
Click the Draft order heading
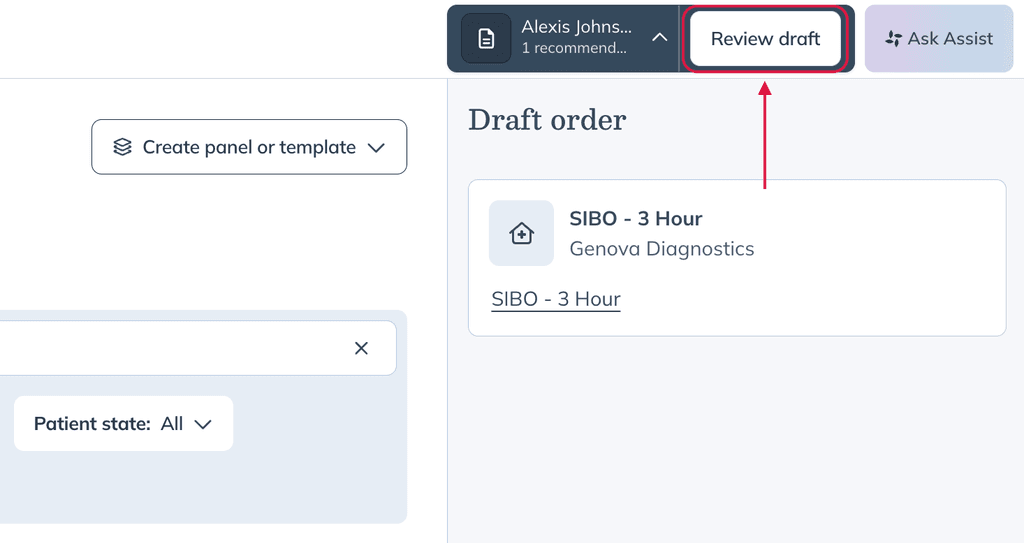(x=547, y=120)
